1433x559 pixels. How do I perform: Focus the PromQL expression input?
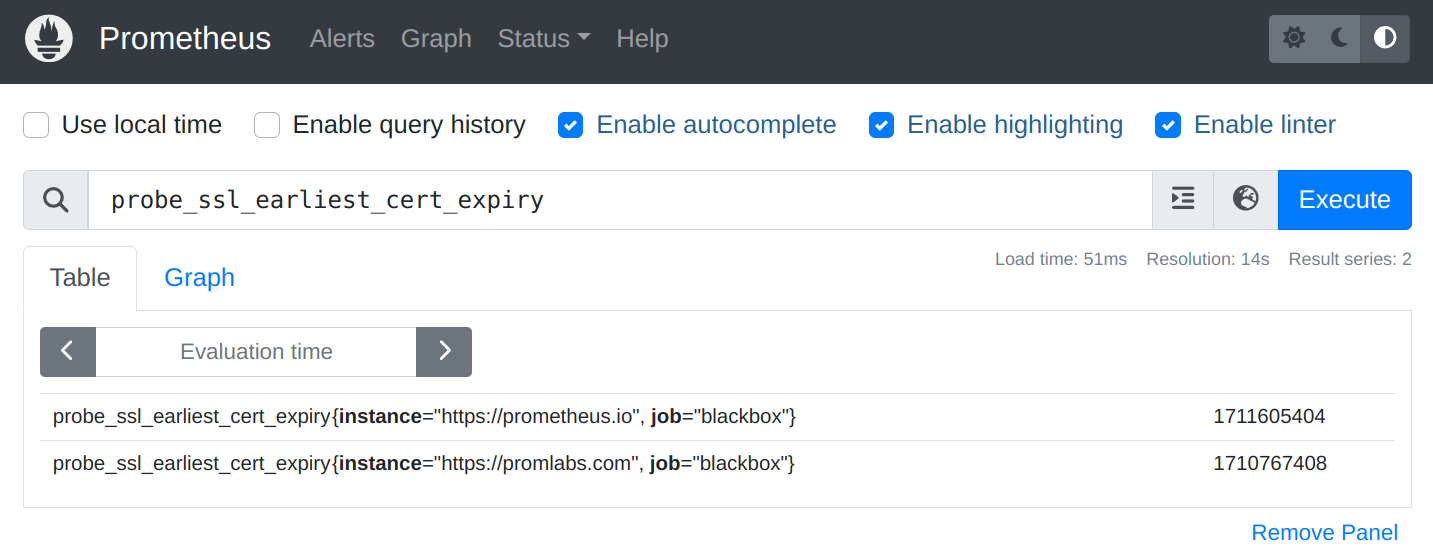tap(620, 200)
